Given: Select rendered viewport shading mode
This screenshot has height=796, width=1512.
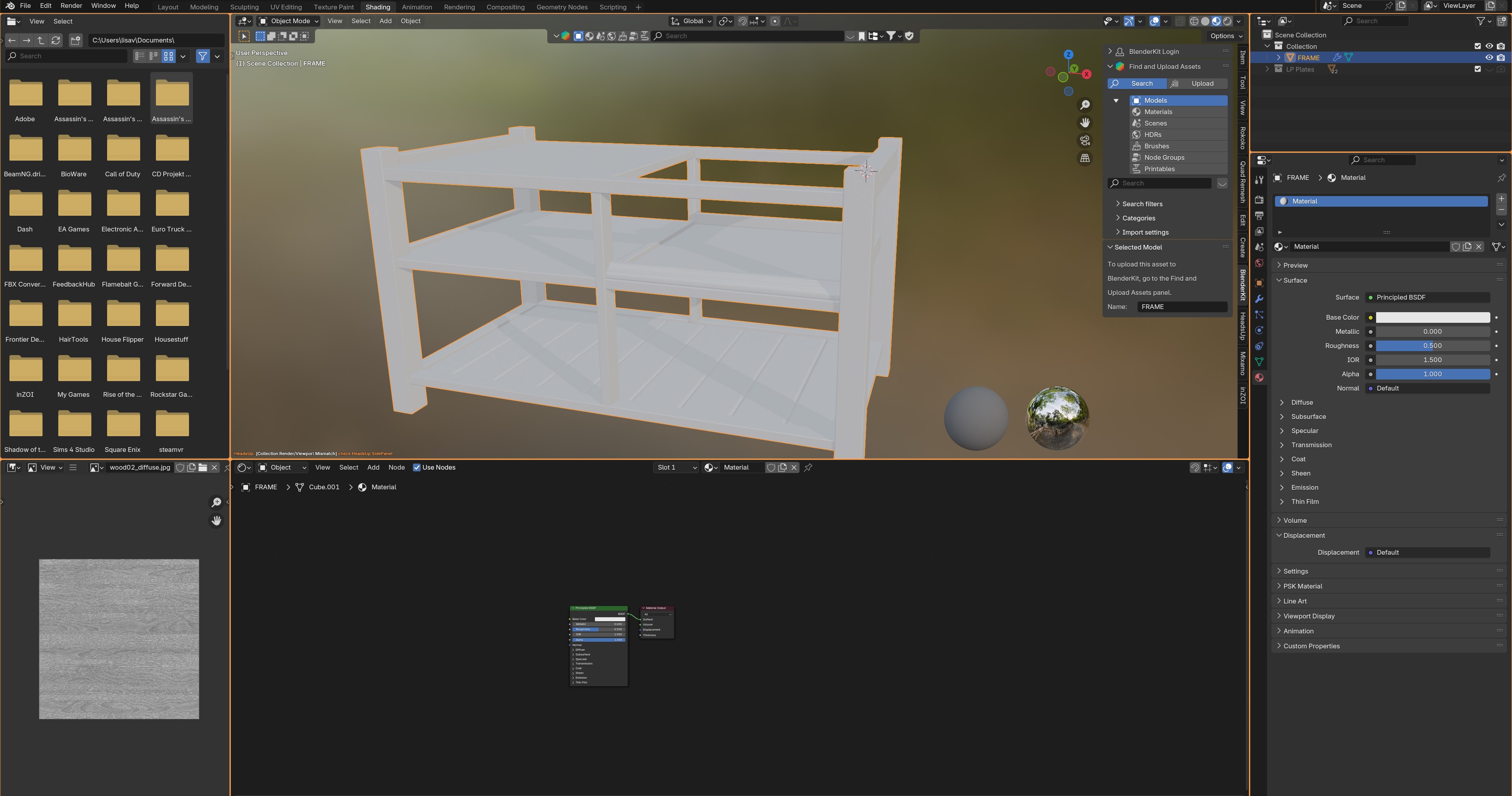Looking at the screenshot, I should 1227,21.
